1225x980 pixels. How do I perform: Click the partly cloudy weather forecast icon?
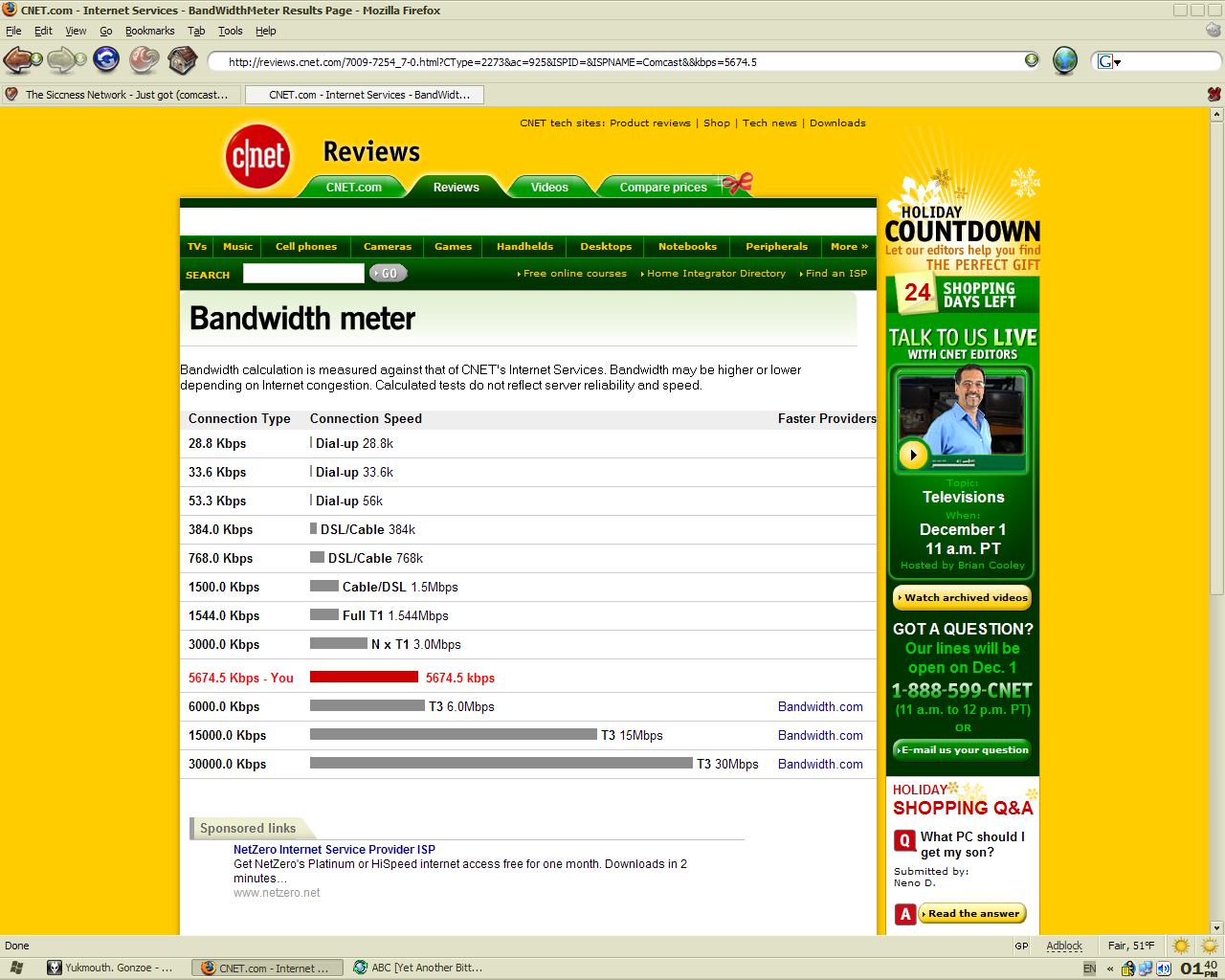(1210, 946)
